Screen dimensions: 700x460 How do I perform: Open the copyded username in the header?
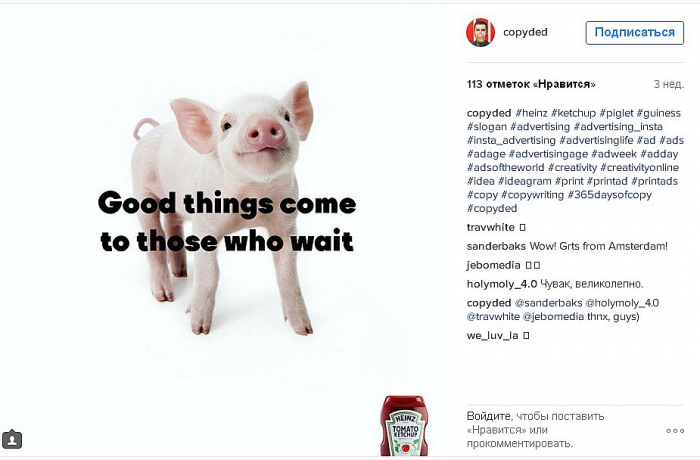coord(525,32)
